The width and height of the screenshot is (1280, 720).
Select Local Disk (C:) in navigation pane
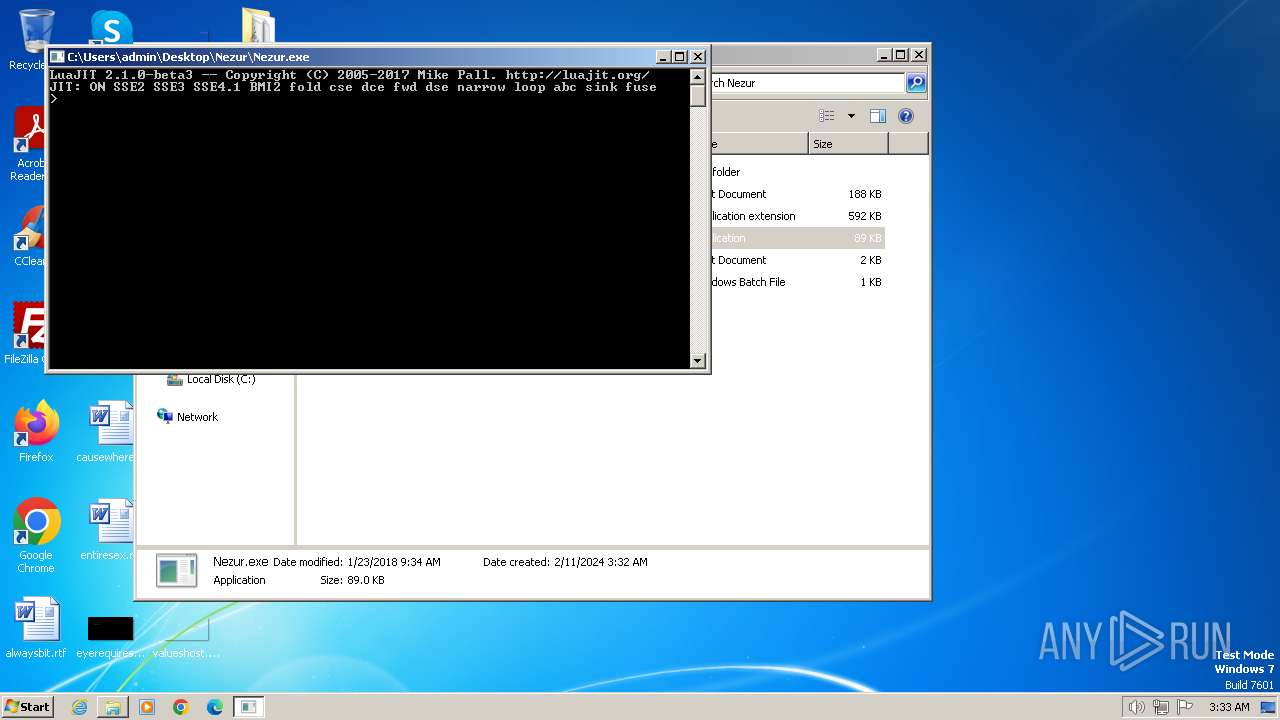pos(211,379)
